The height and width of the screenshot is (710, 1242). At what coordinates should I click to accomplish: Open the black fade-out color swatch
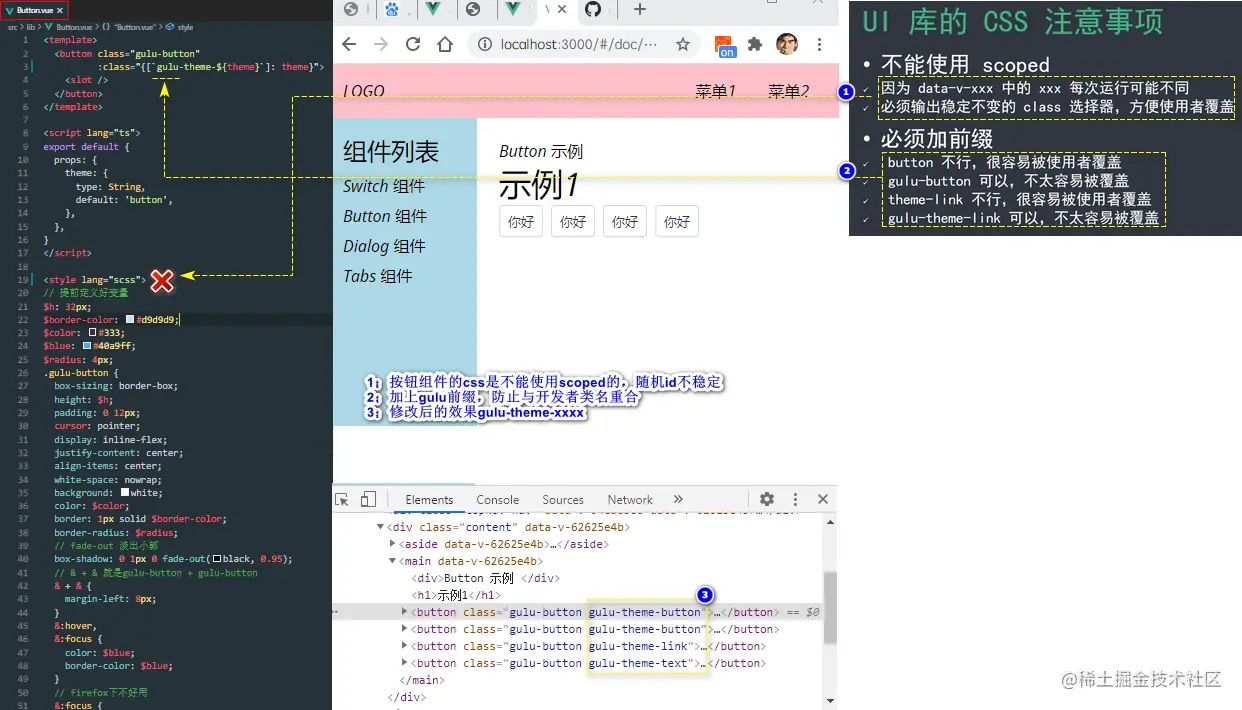tap(217, 559)
